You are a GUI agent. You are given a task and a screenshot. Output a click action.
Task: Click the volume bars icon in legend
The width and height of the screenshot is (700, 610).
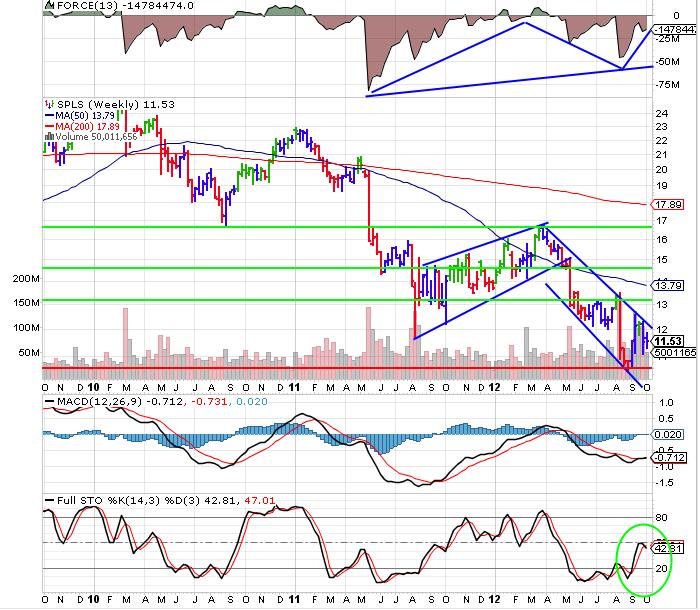49,137
